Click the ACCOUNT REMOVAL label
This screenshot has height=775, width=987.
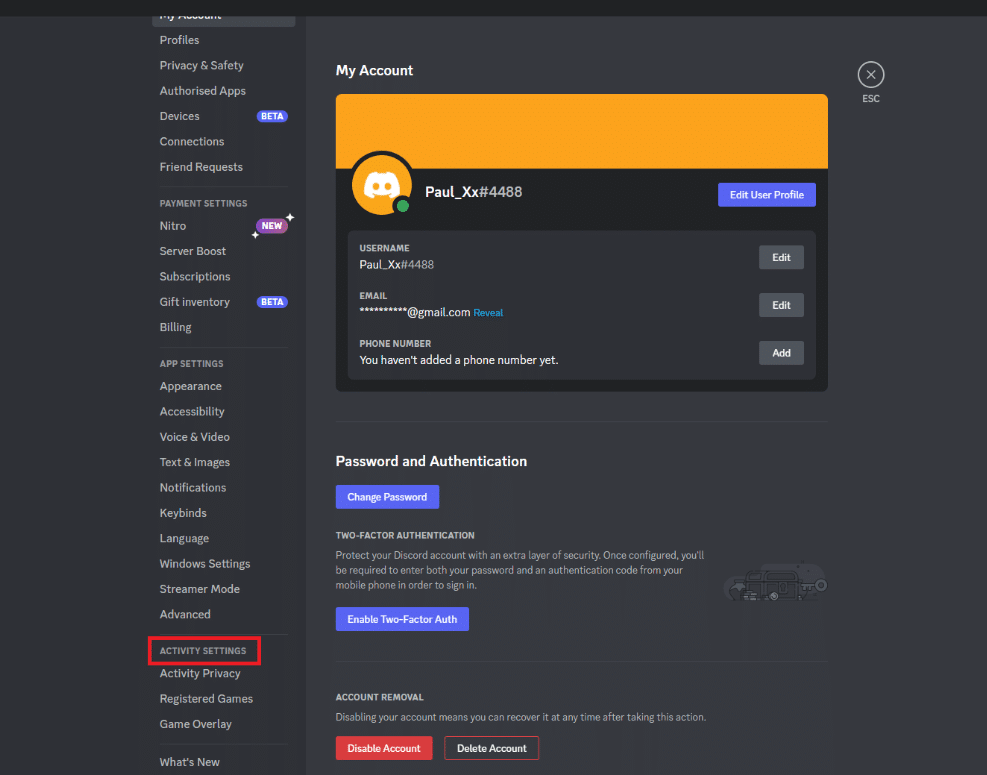pos(380,697)
